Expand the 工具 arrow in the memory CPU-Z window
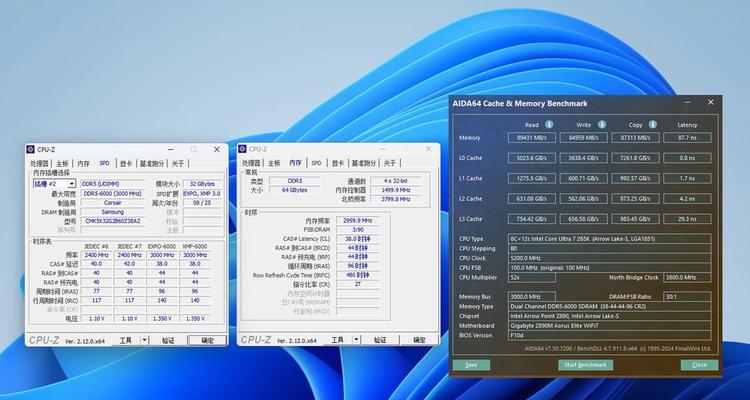Image resolution: width=750 pixels, height=400 pixels. click(x=356, y=340)
